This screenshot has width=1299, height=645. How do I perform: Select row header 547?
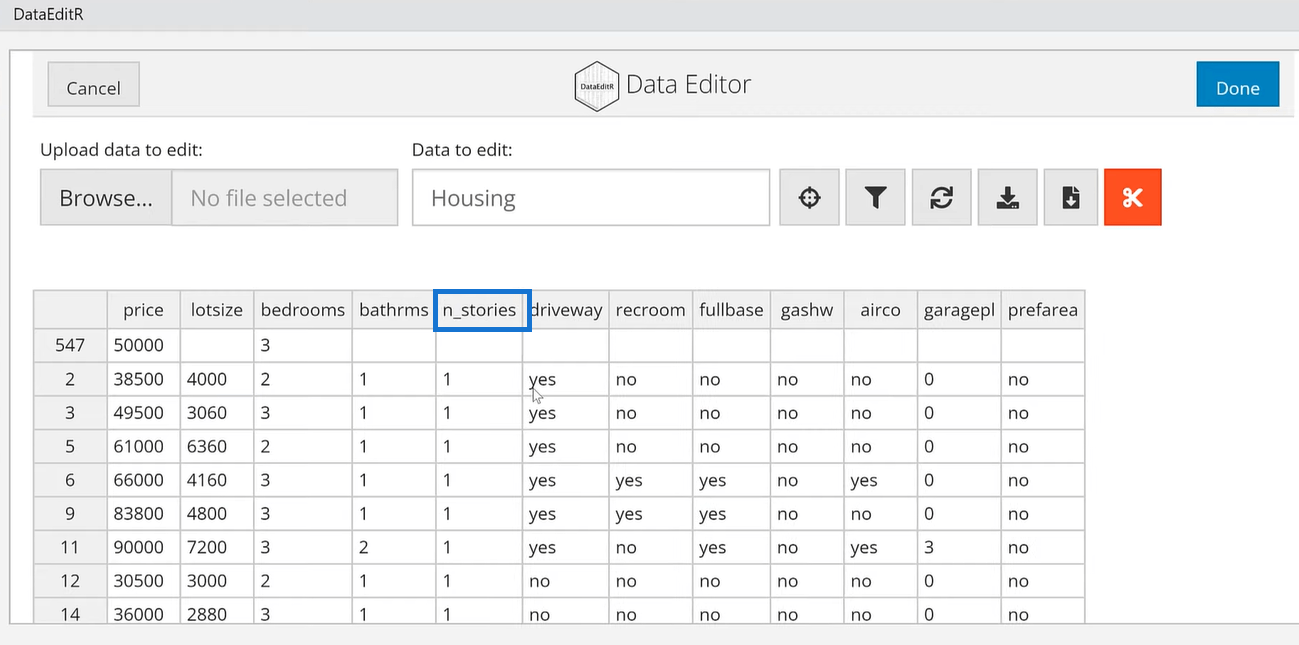[70, 345]
